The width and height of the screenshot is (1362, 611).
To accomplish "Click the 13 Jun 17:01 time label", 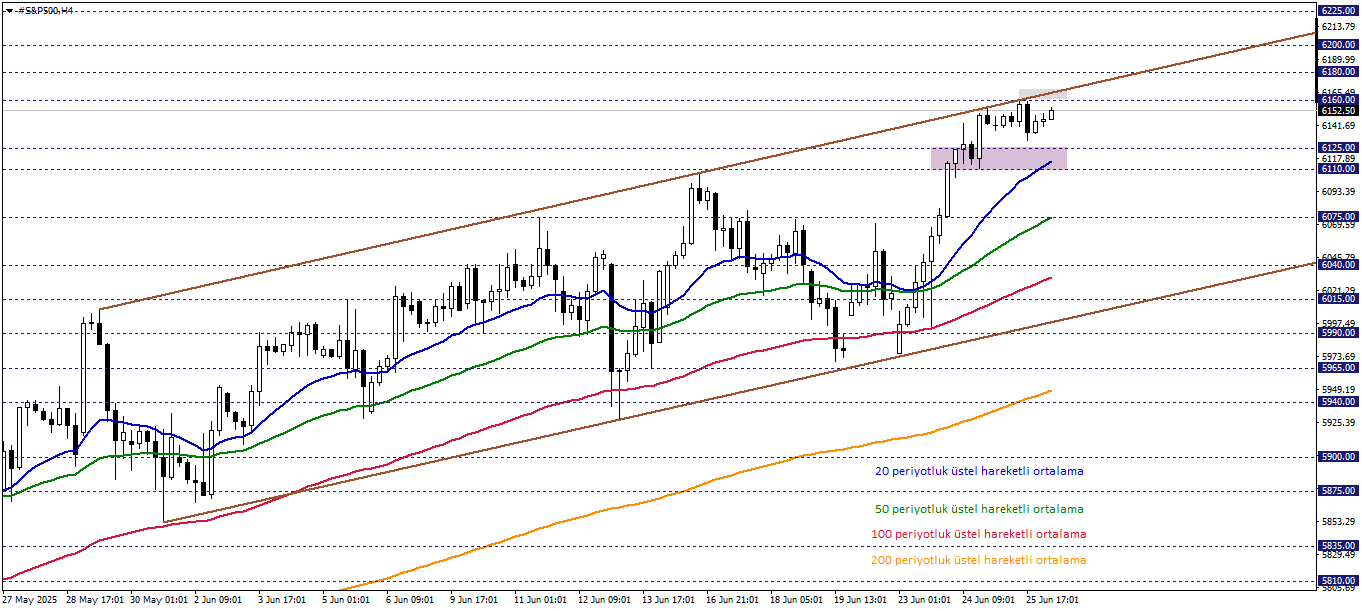I will coord(669,601).
